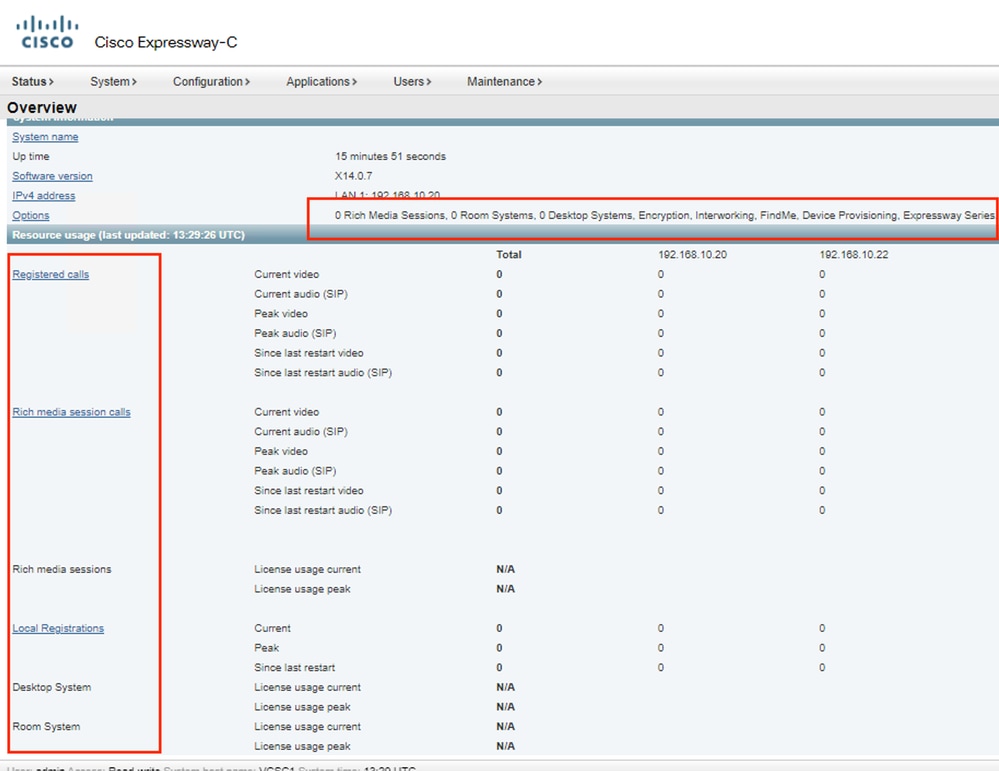This screenshot has width=999, height=771.
Task: Click 'Since last restart audio (SIP)' under Registered calls
Action: 323,373
